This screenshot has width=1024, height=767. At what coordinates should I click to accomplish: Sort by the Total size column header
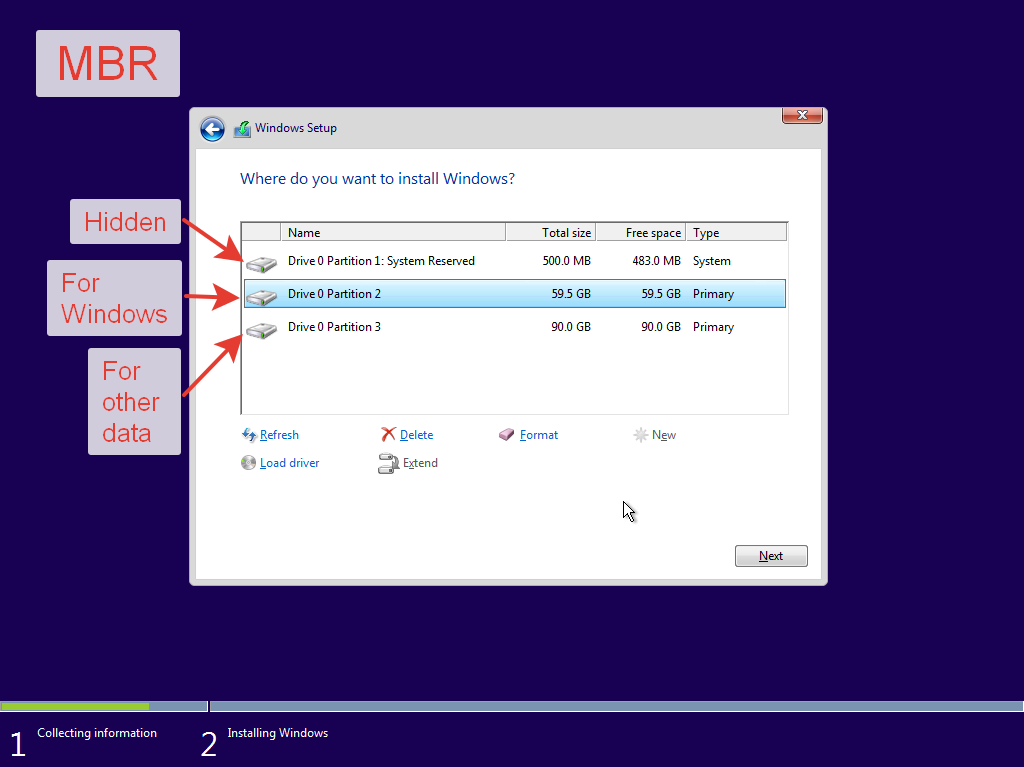click(551, 233)
